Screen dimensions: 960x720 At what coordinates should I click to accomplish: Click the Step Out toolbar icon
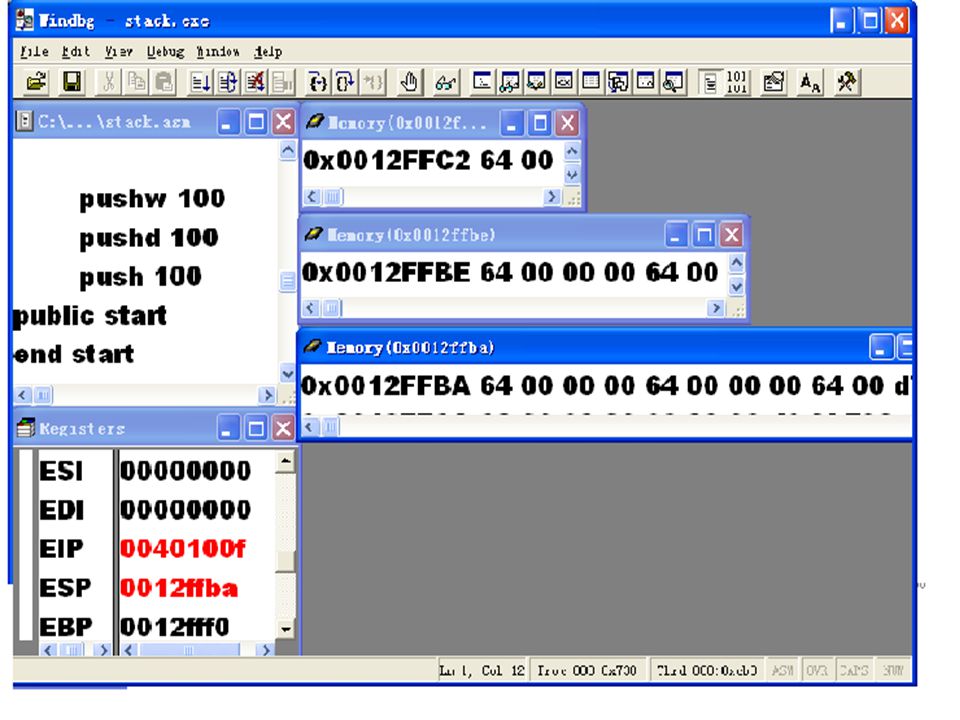tap(373, 81)
